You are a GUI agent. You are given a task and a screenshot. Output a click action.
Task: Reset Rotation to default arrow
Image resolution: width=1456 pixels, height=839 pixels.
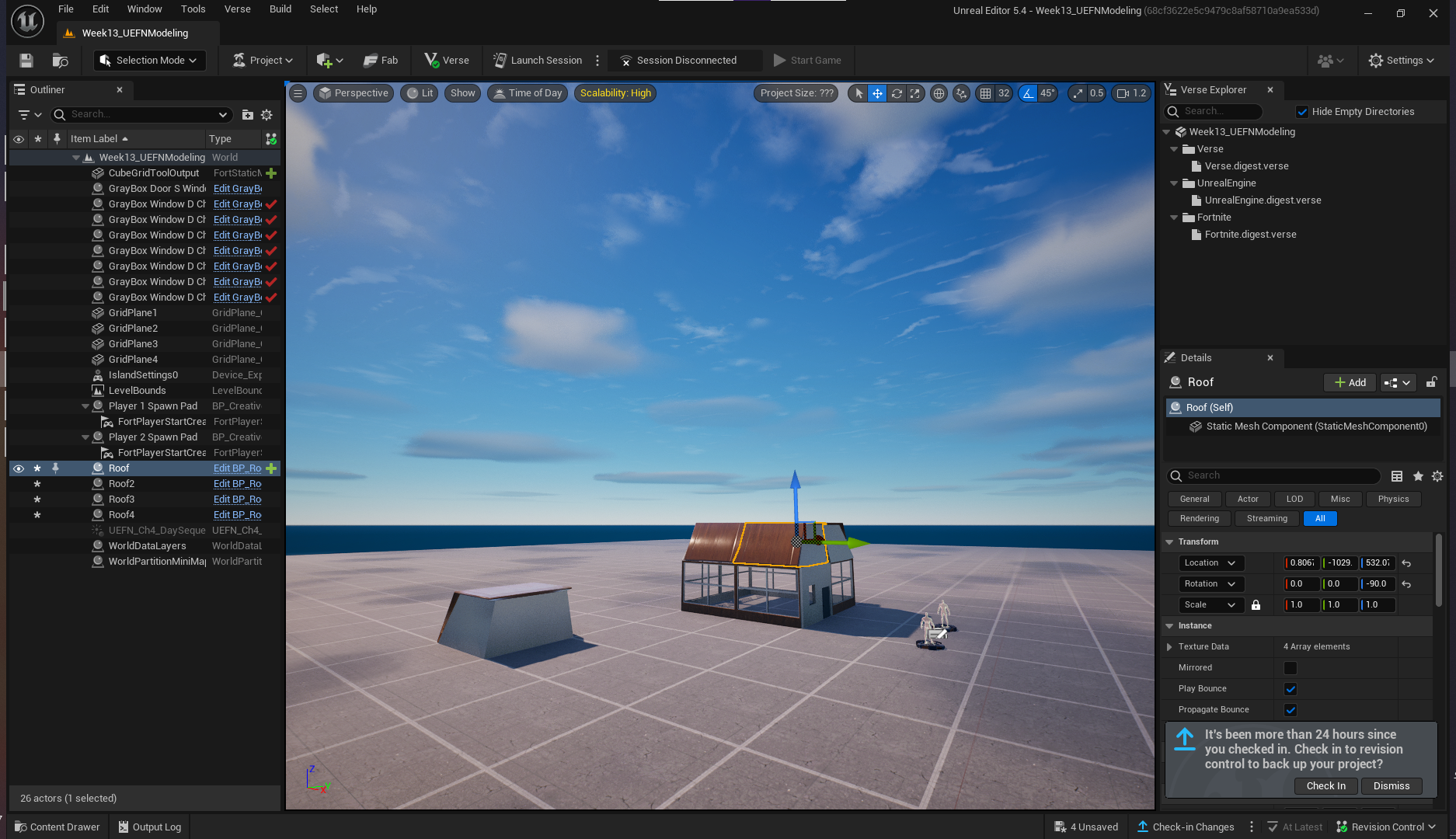(1406, 584)
